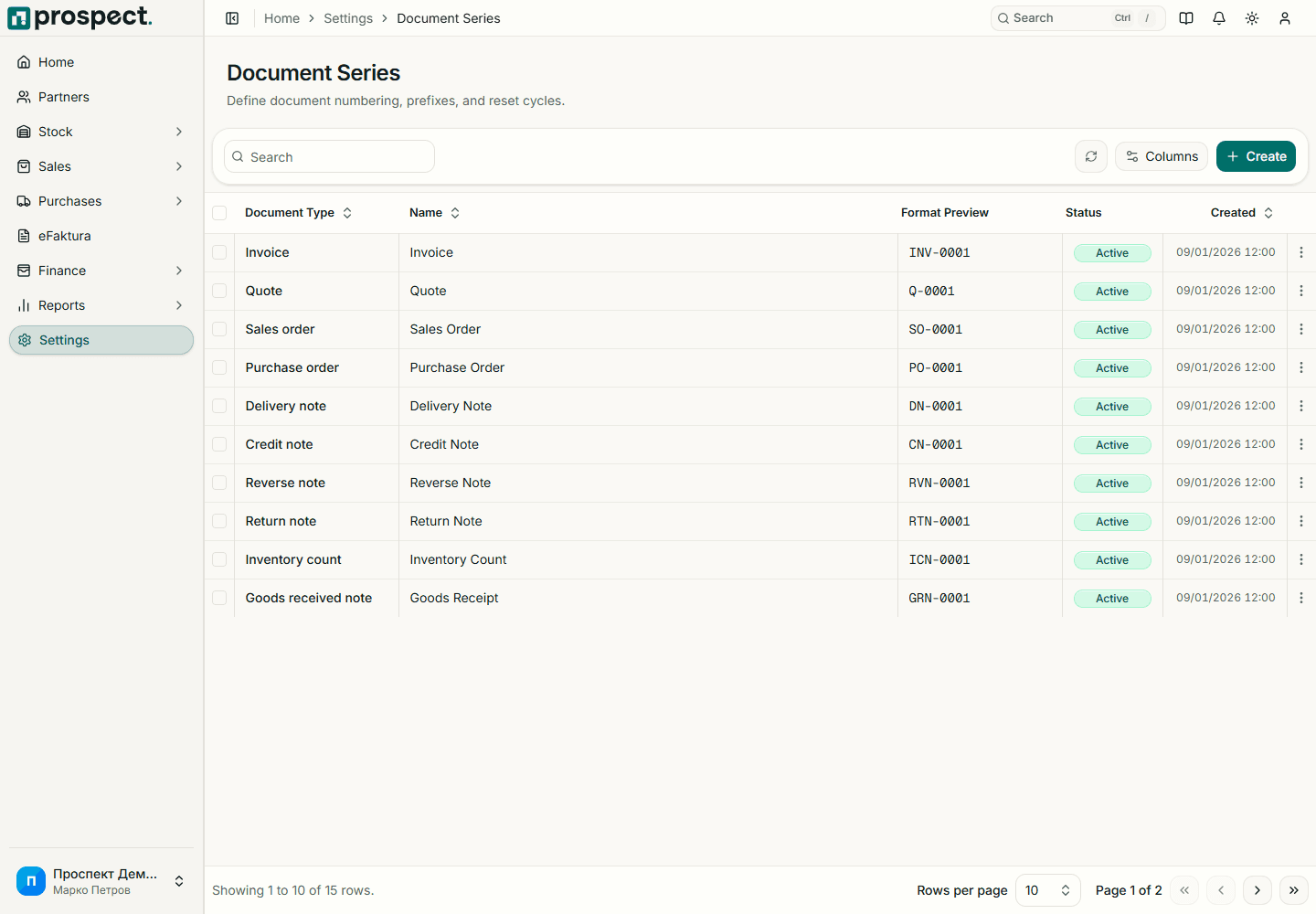The height and width of the screenshot is (914, 1316).
Task: Open row actions menu for Delivery note
Action: [1301, 406]
